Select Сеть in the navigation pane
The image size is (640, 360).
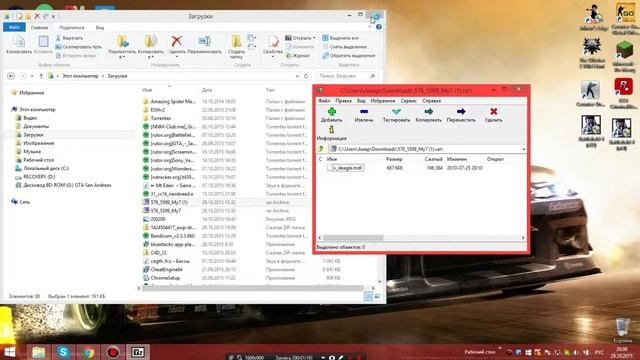20,202
